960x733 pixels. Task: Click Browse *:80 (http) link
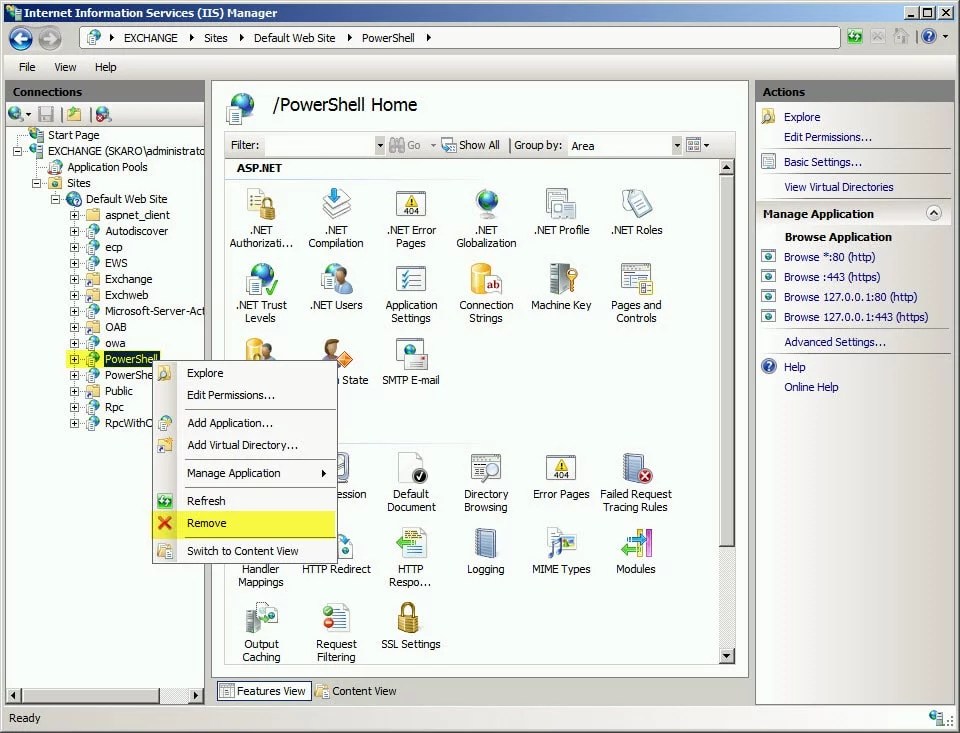[x=829, y=257]
